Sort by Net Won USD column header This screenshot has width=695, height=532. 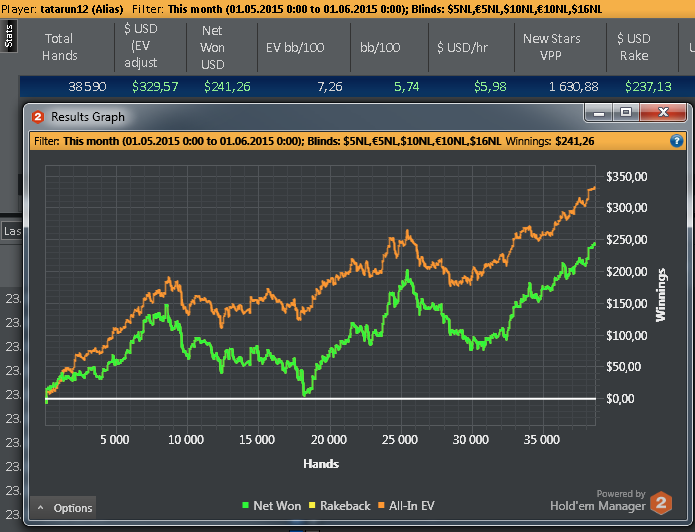tap(213, 47)
